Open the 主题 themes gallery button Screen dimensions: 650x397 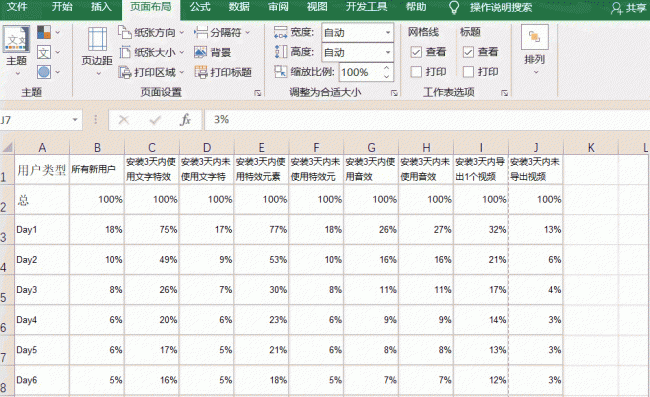[x=16, y=45]
